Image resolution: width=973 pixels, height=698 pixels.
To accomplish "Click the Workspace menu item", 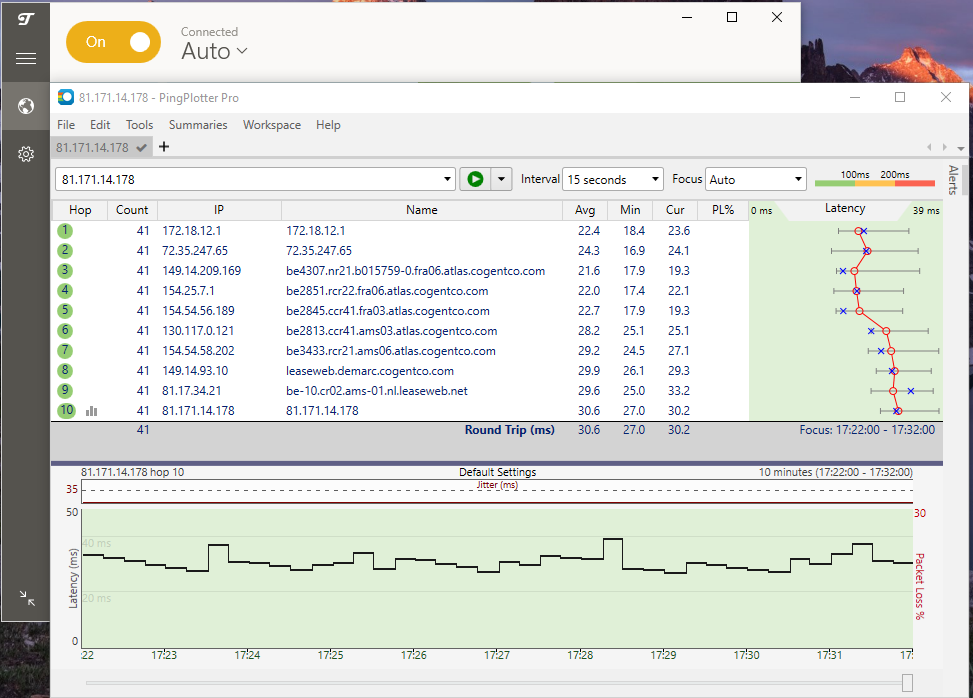I will [x=271, y=124].
